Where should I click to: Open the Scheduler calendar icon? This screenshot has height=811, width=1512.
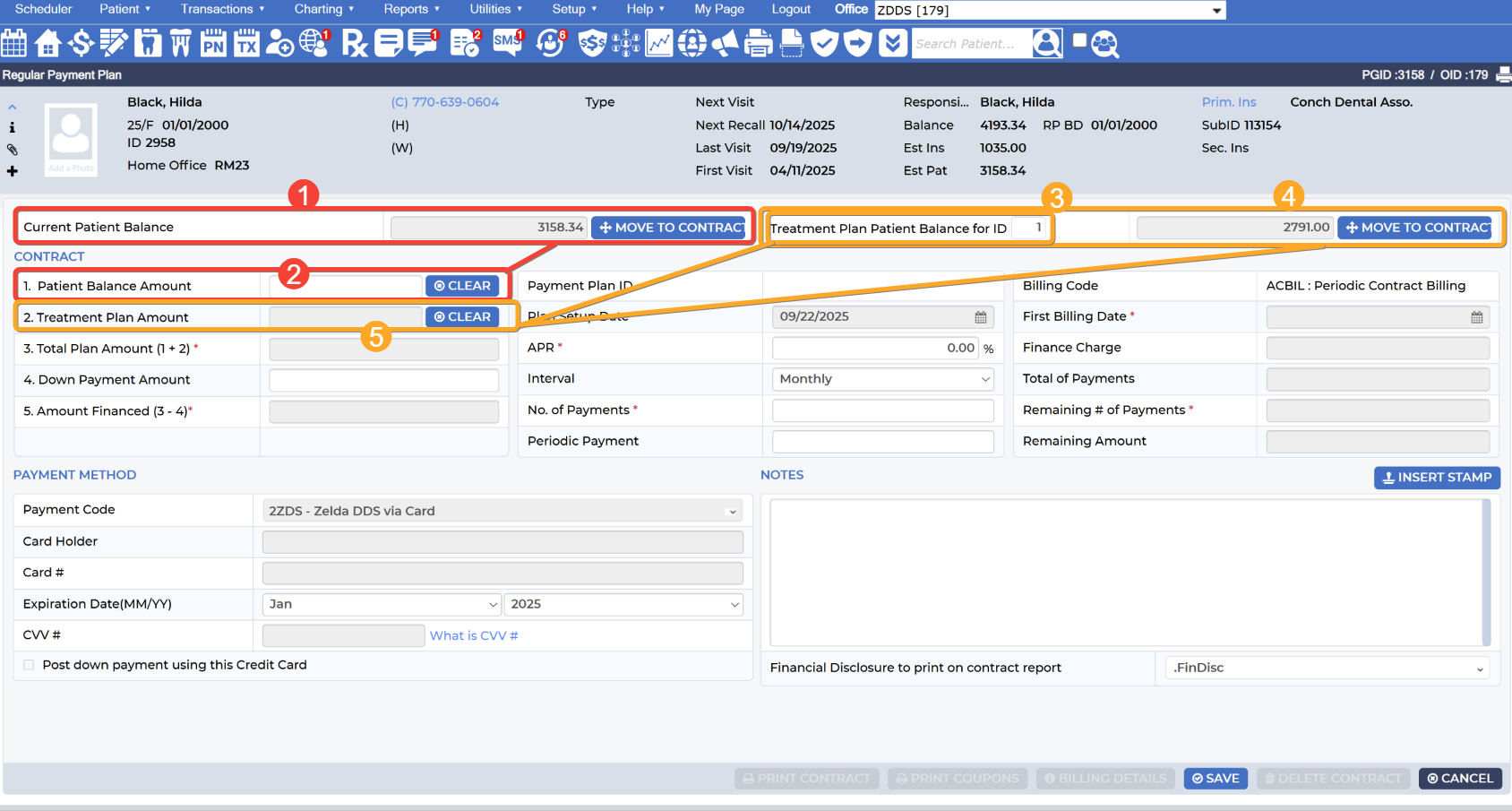click(14, 43)
